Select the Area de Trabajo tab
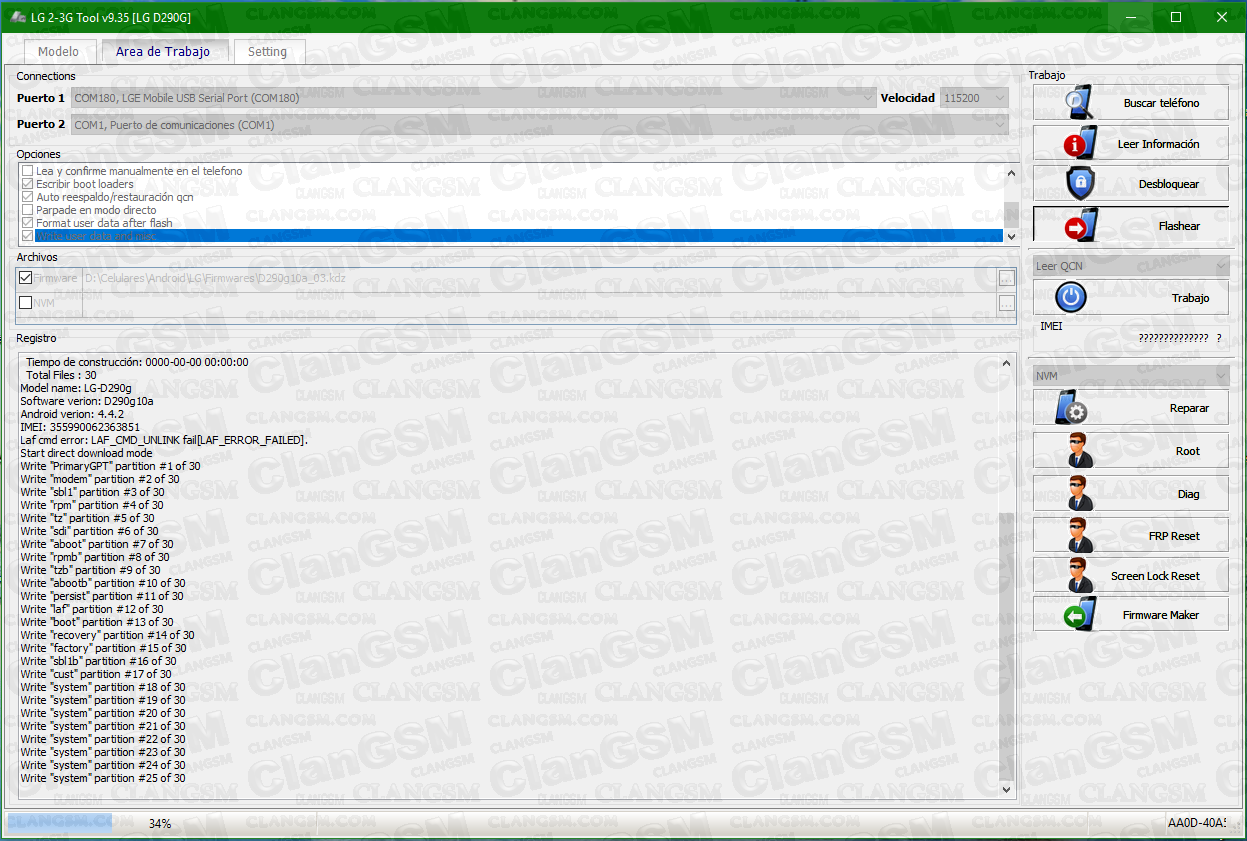The image size is (1247, 841). coord(163,52)
